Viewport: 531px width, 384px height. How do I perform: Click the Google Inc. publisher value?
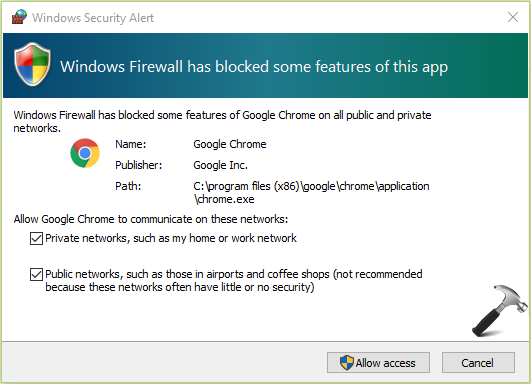click(x=220, y=165)
